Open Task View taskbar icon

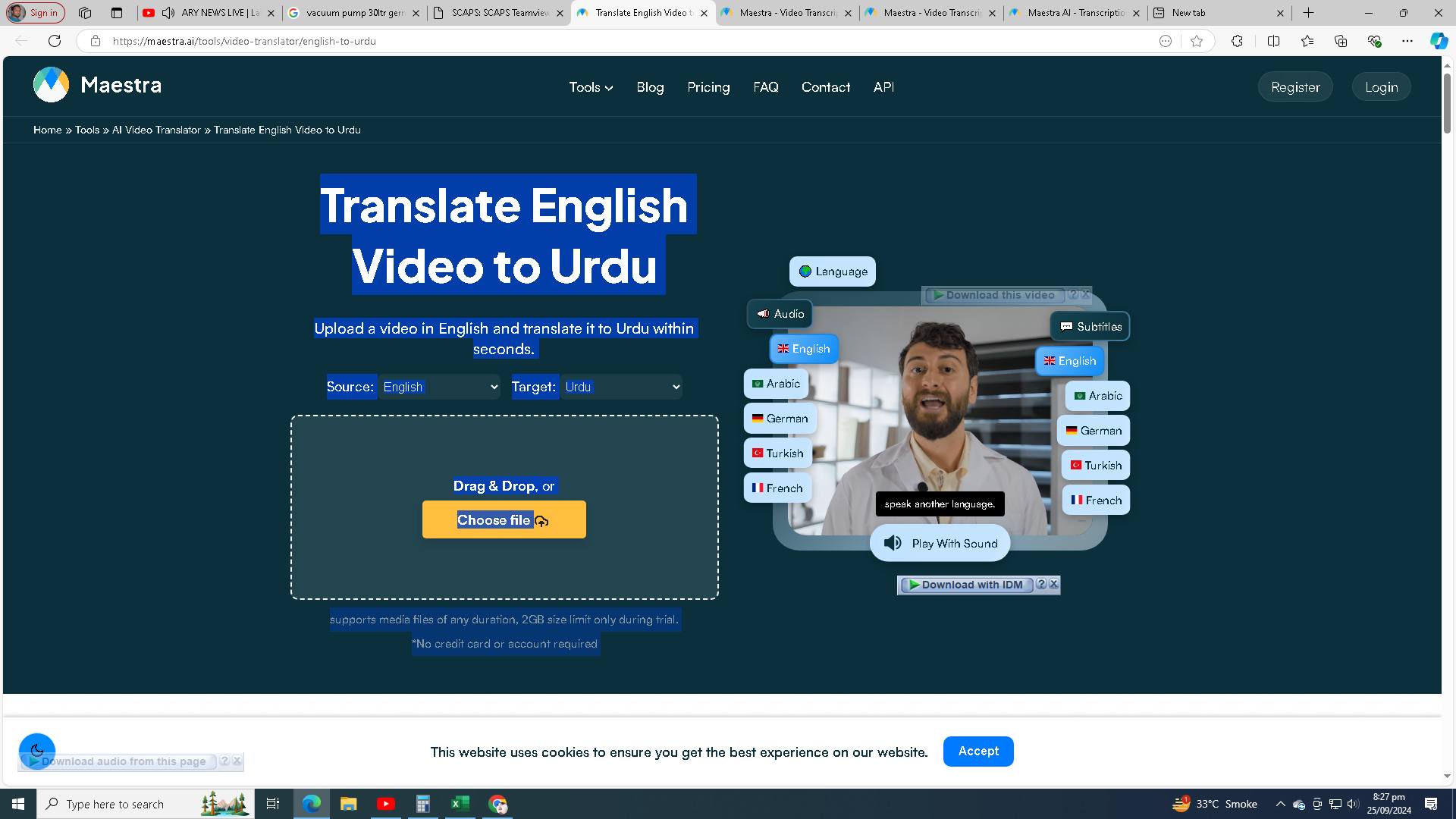pos(273,804)
